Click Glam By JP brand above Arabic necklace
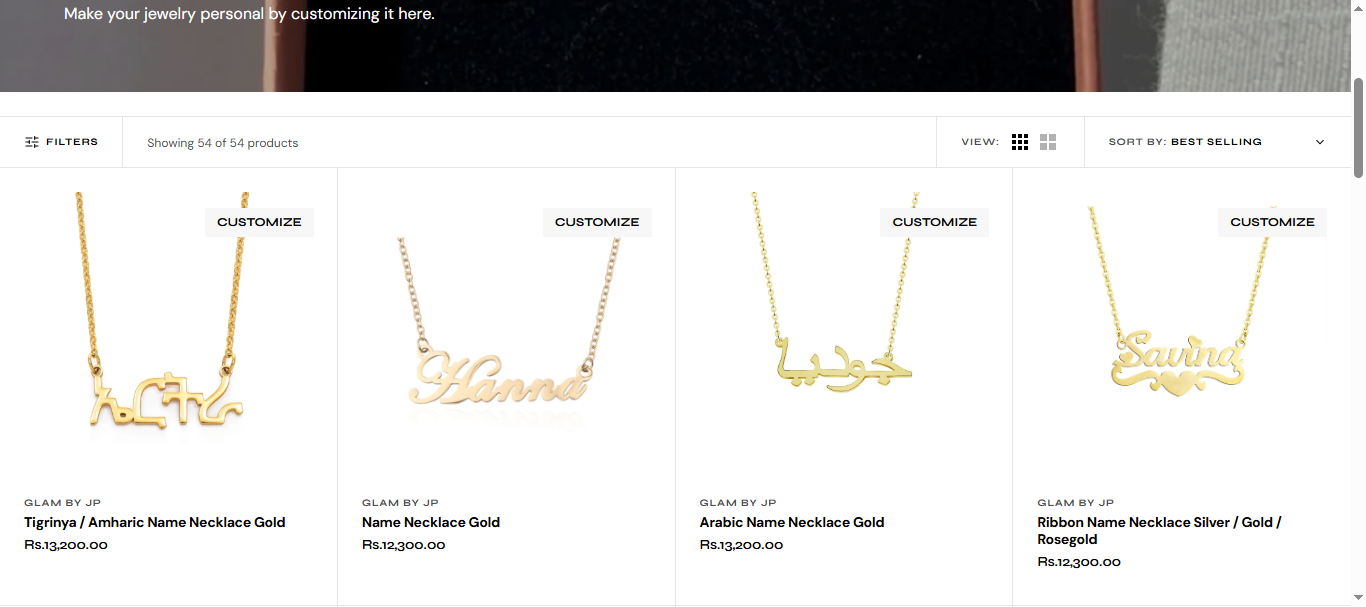The image size is (1366, 607). pos(737,502)
